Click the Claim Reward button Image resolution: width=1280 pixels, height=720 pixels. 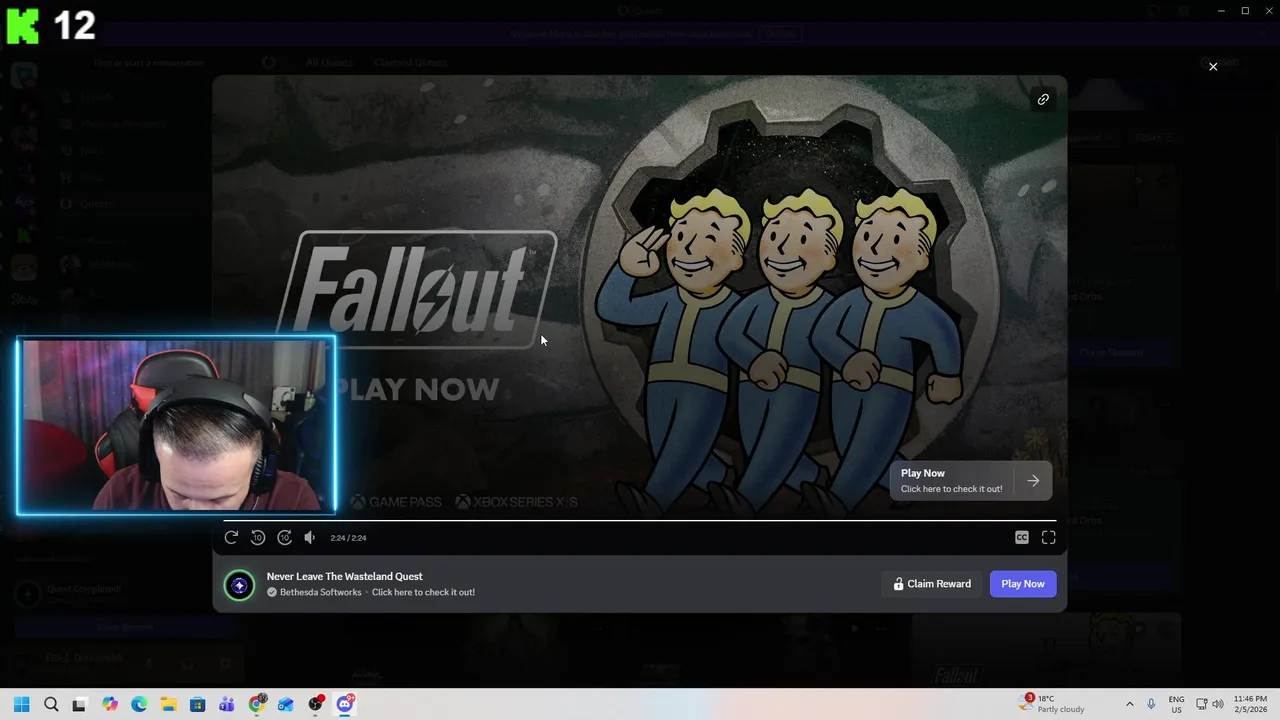932,584
